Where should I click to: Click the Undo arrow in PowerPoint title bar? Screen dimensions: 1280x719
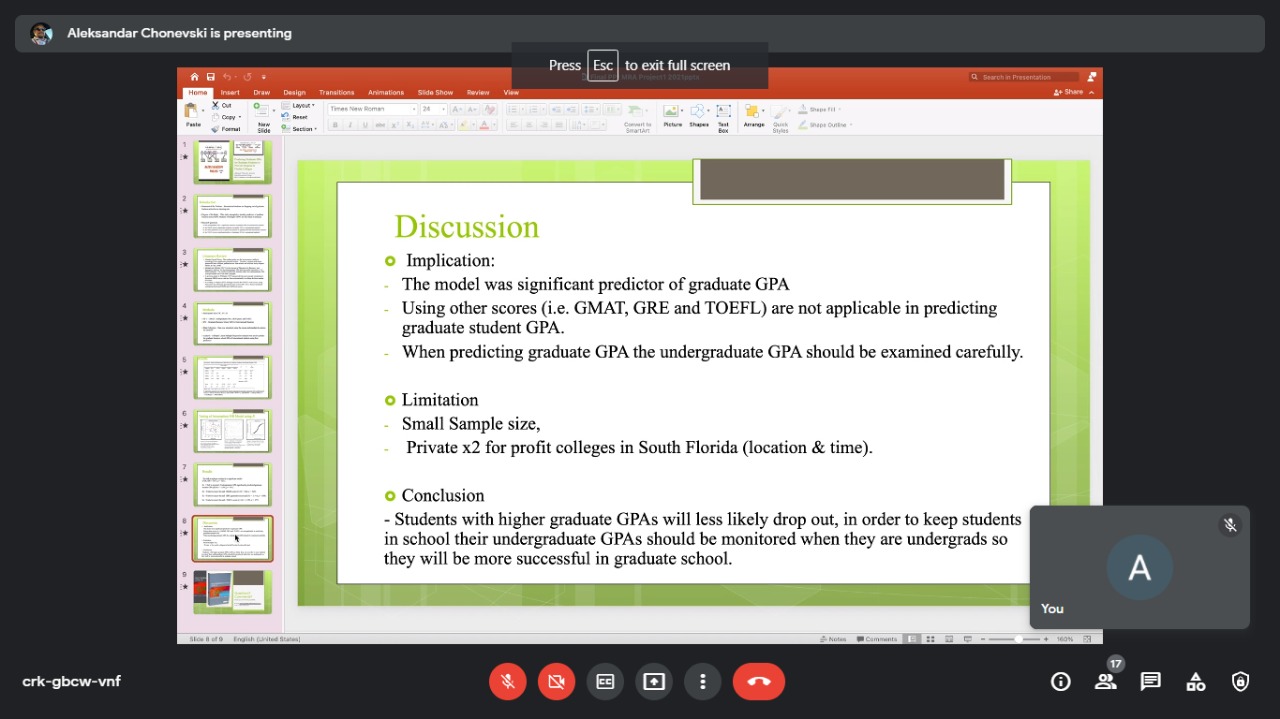228,77
